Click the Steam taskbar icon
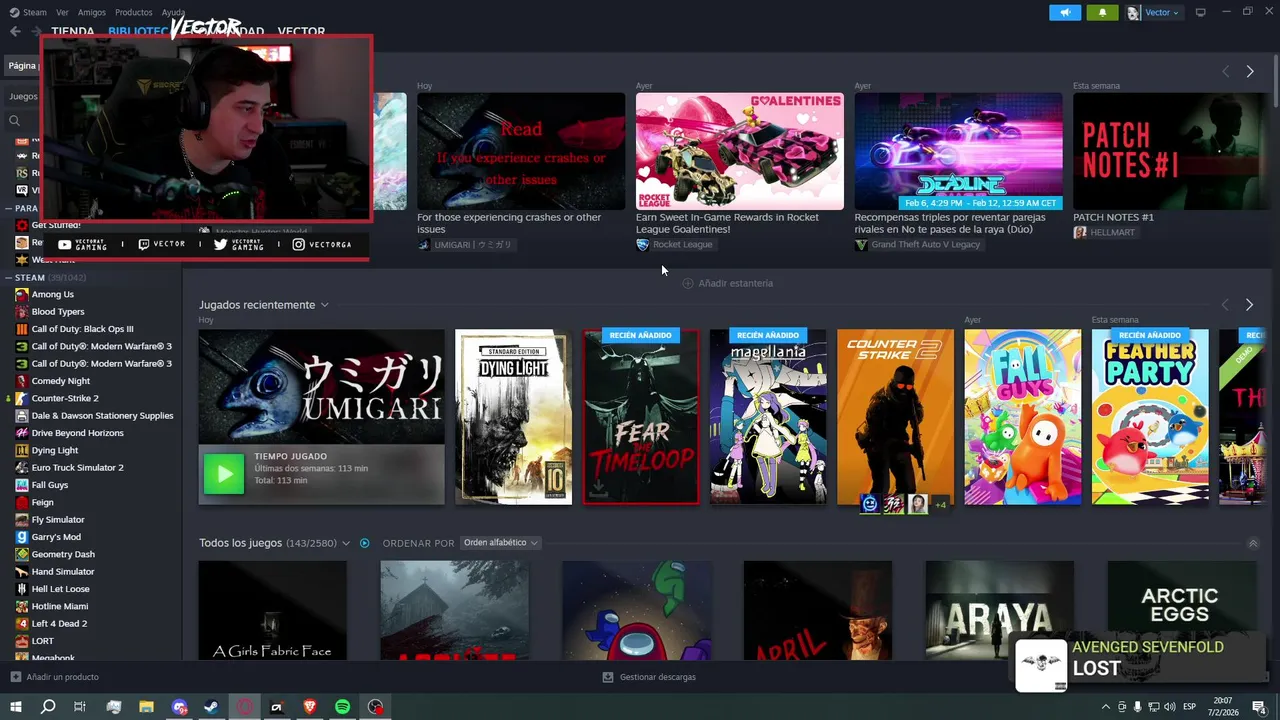Viewport: 1280px width, 720px height. [212, 707]
